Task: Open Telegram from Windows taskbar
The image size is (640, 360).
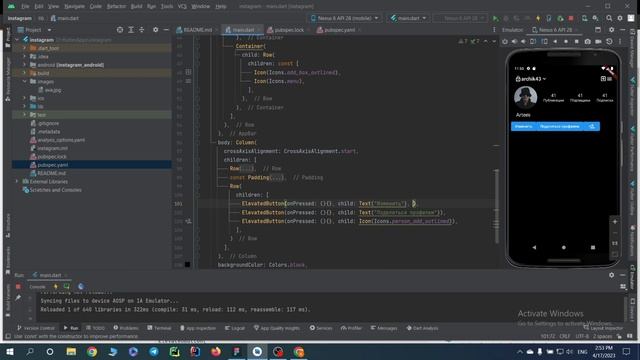Action: tap(154, 351)
